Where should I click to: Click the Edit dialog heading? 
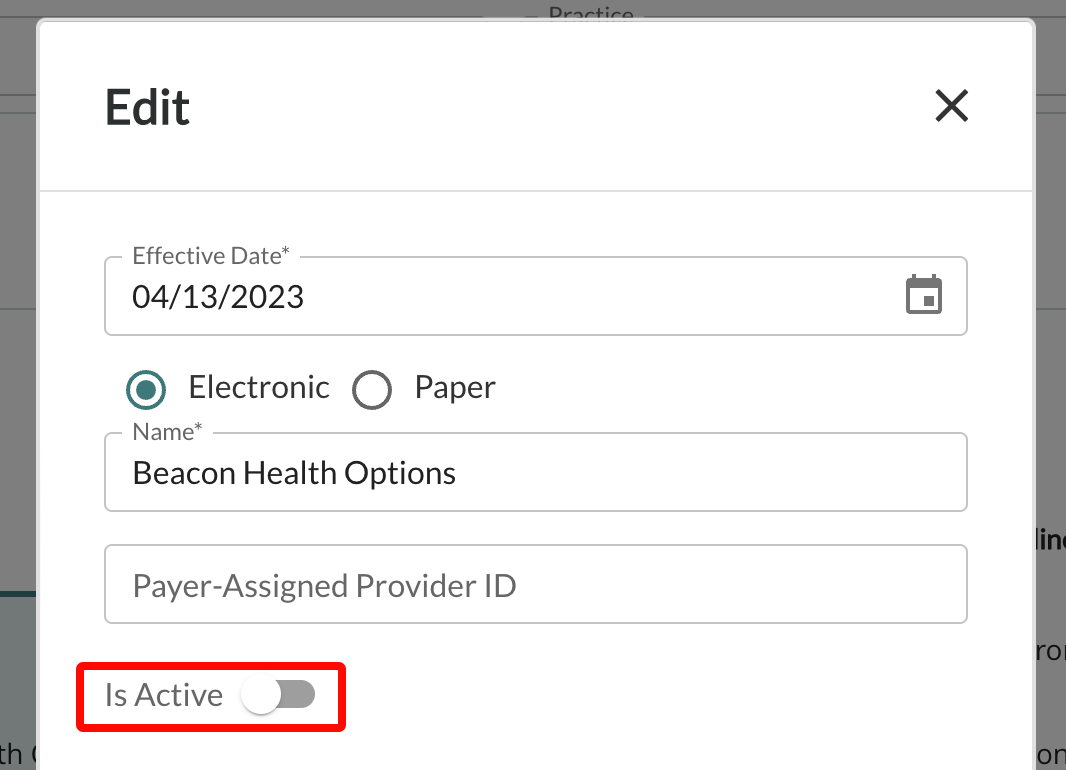click(x=147, y=107)
